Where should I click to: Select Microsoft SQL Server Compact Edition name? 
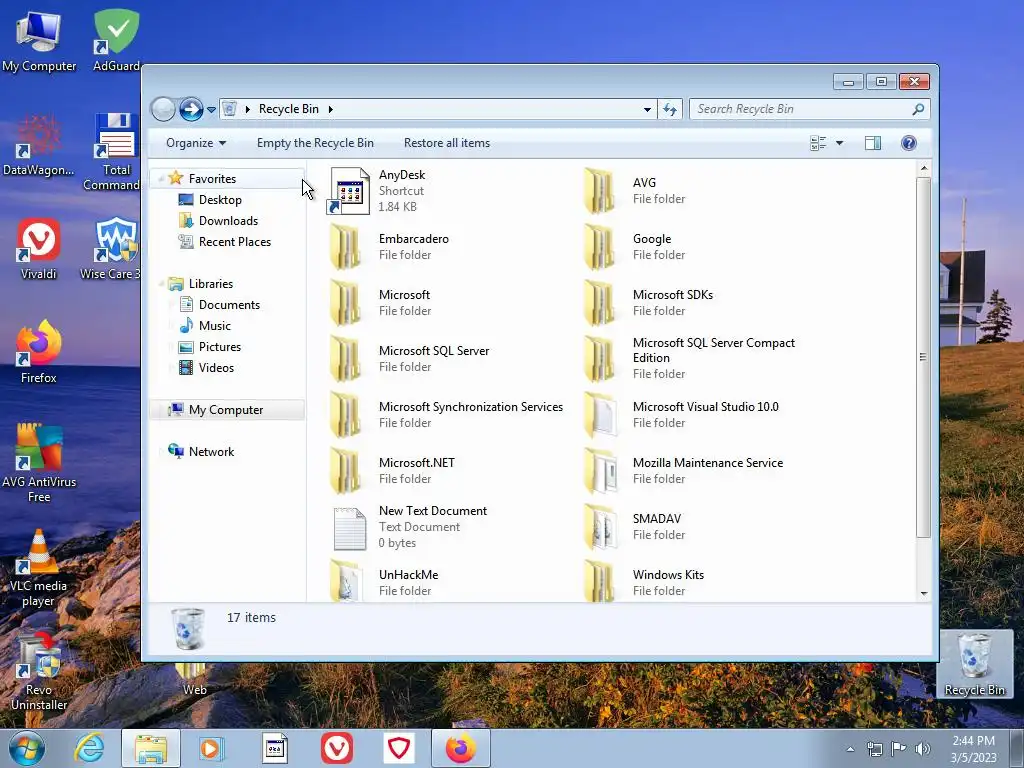714,350
